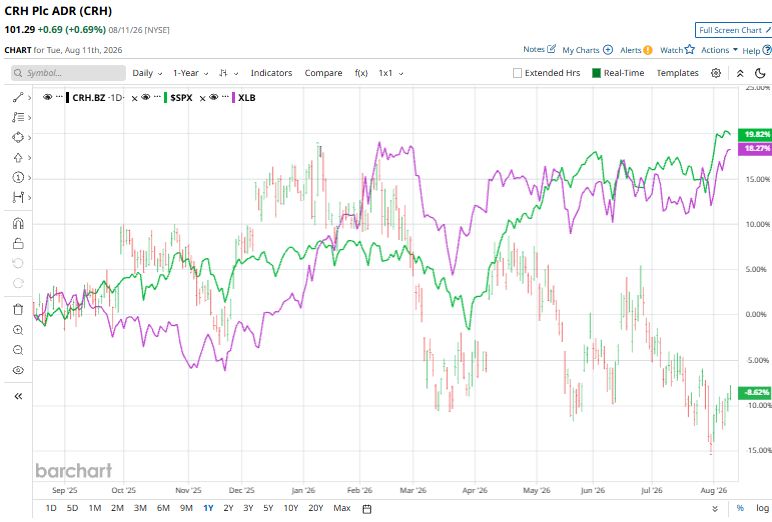
Task: Open Help question mark
Action: pos(767,50)
